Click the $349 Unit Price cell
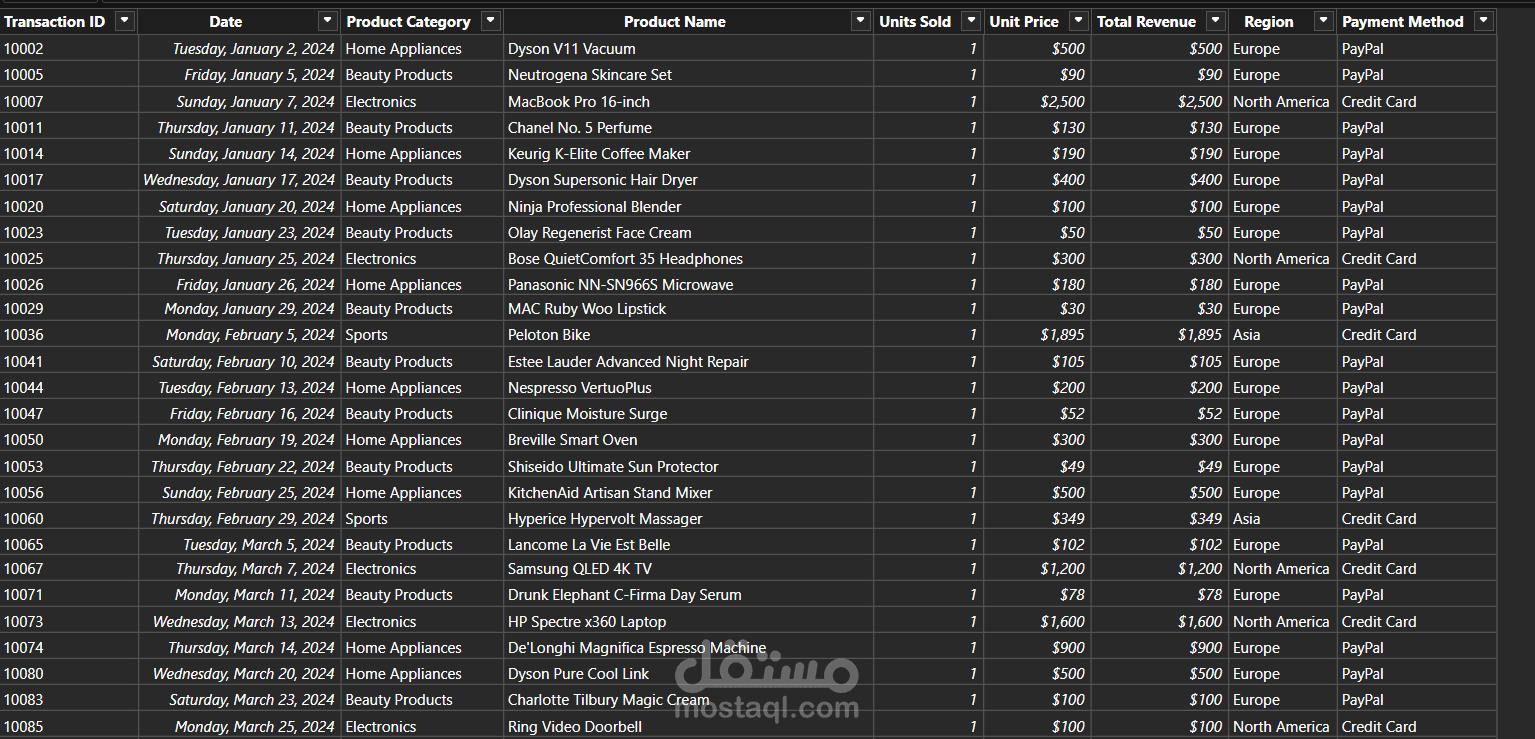The width and height of the screenshot is (1535, 739). pyautogui.click(x=1037, y=518)
